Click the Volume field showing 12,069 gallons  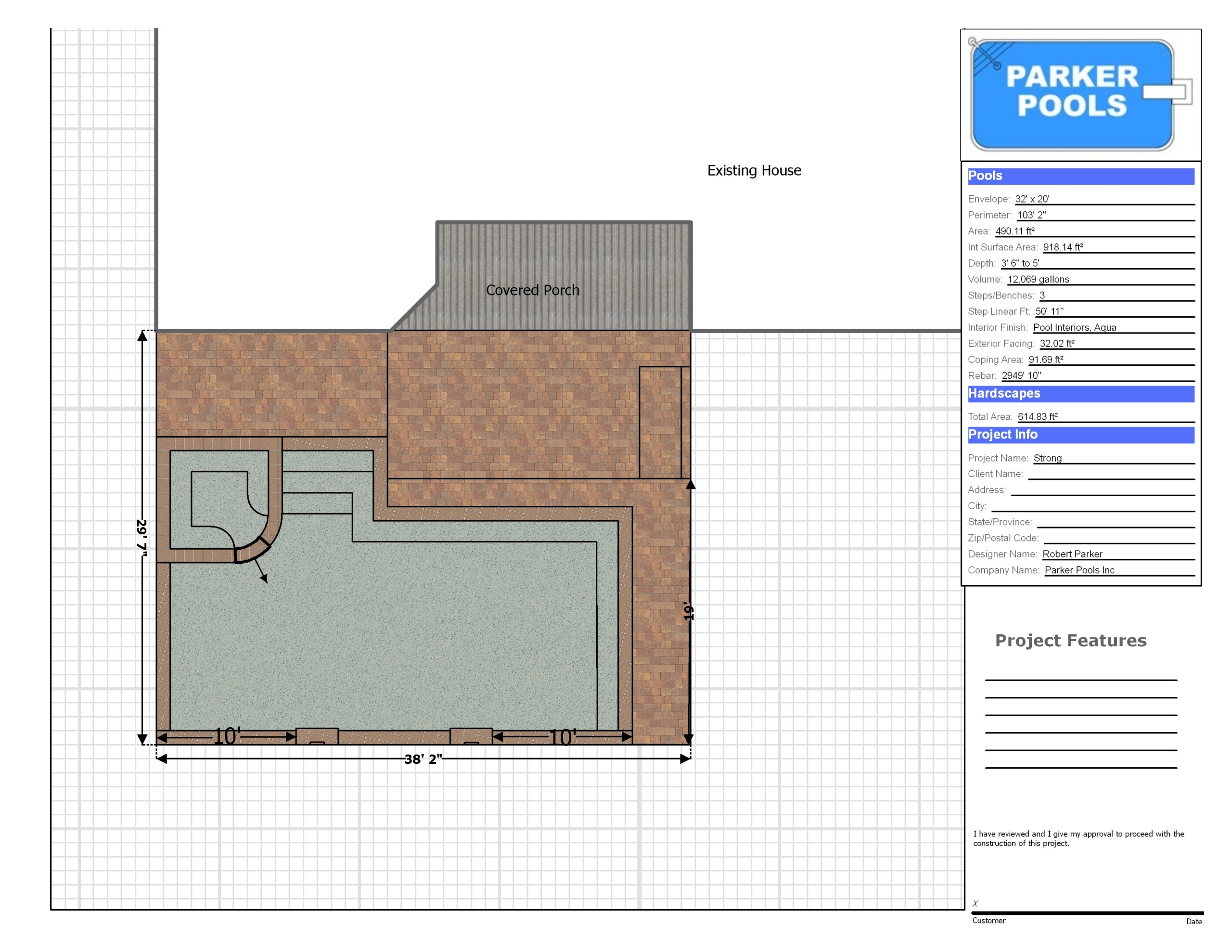[1038, 279]
